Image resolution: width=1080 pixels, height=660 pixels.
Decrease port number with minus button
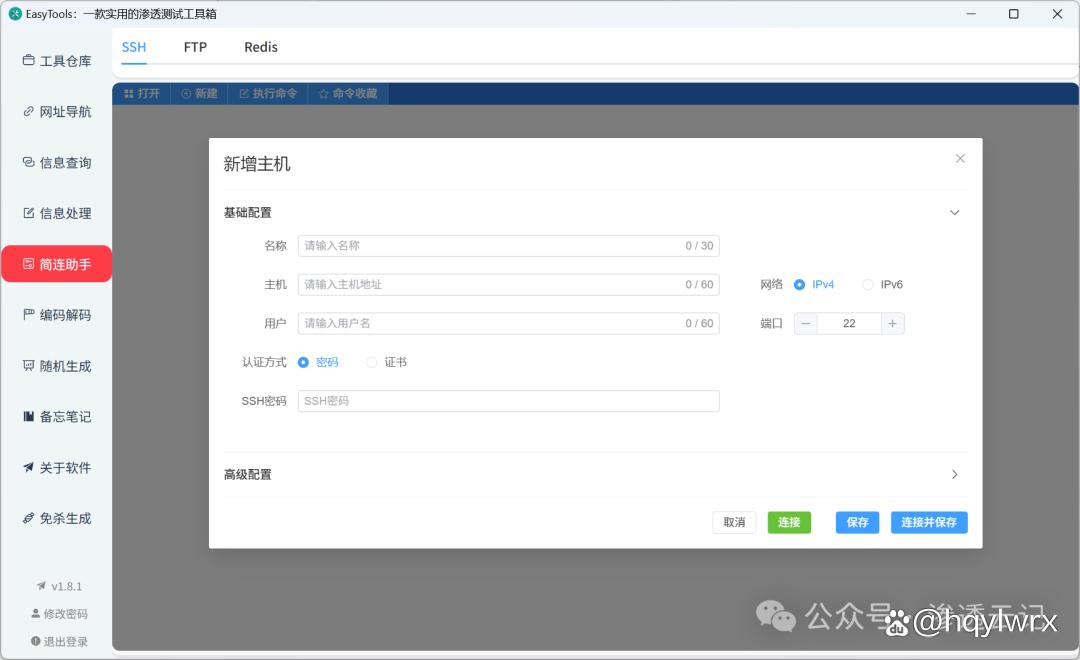[805, 323]
